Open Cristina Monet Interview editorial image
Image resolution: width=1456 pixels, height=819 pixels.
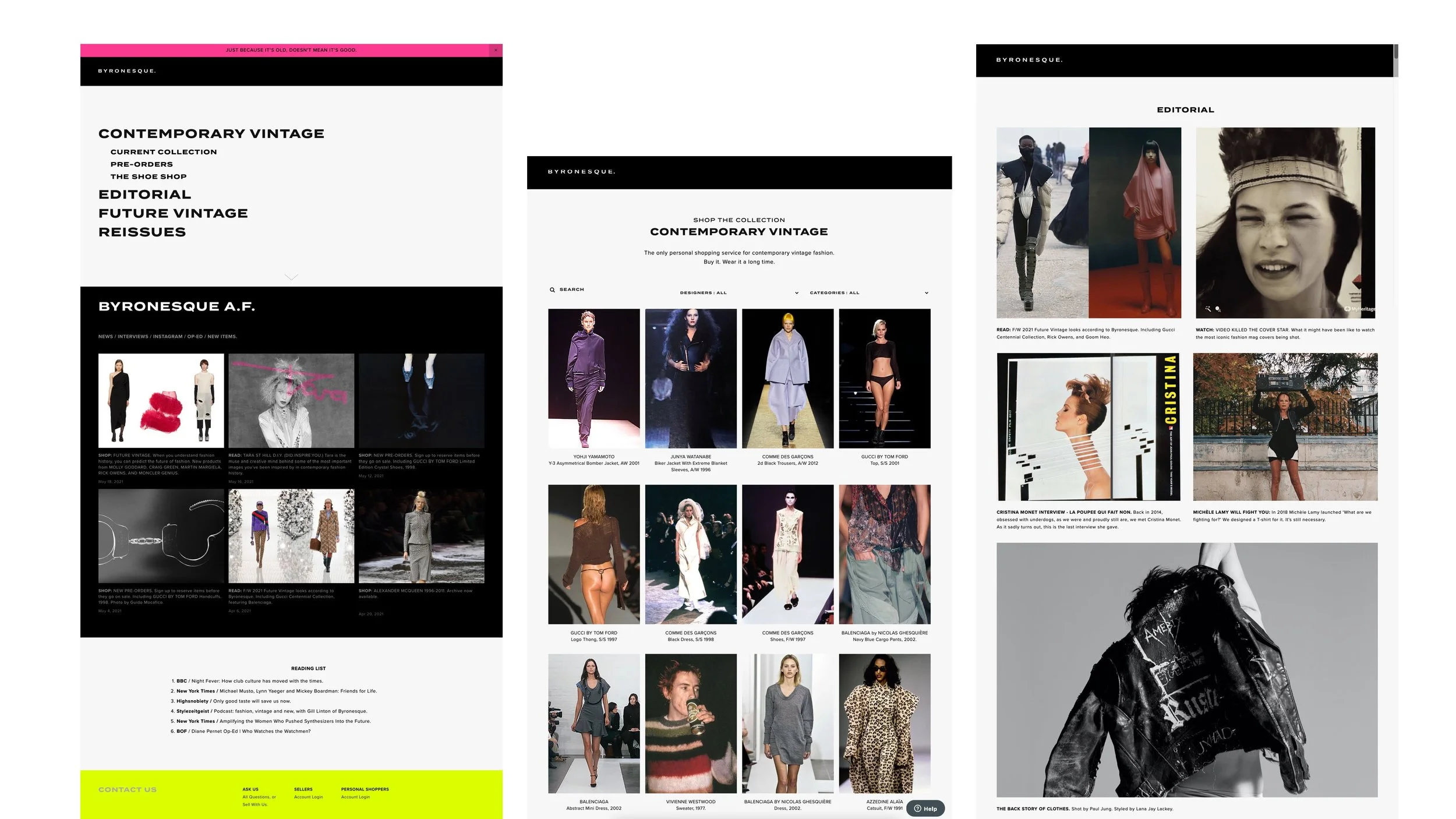click(1089, 427)
